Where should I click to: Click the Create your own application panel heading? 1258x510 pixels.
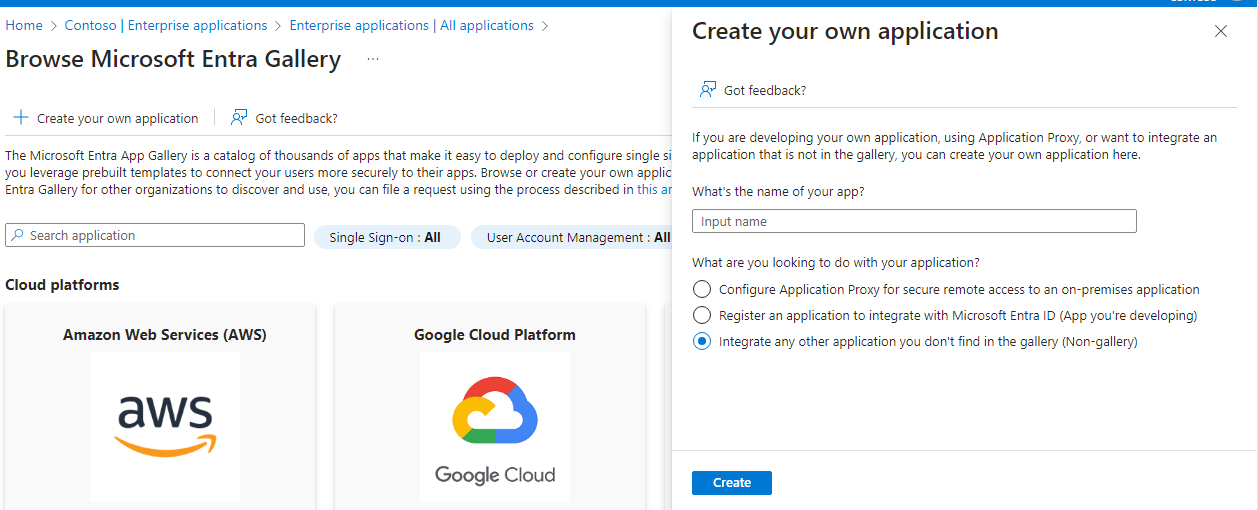tap(845, 31)
